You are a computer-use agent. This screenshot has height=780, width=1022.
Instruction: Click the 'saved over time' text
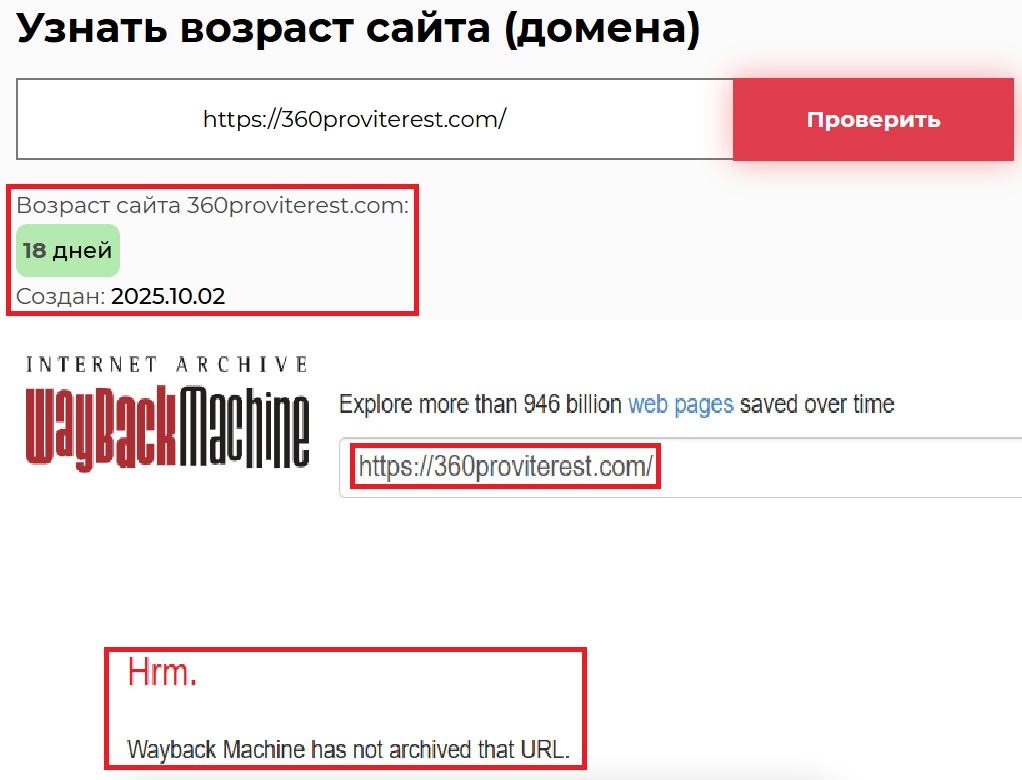(x=817, y=405)
